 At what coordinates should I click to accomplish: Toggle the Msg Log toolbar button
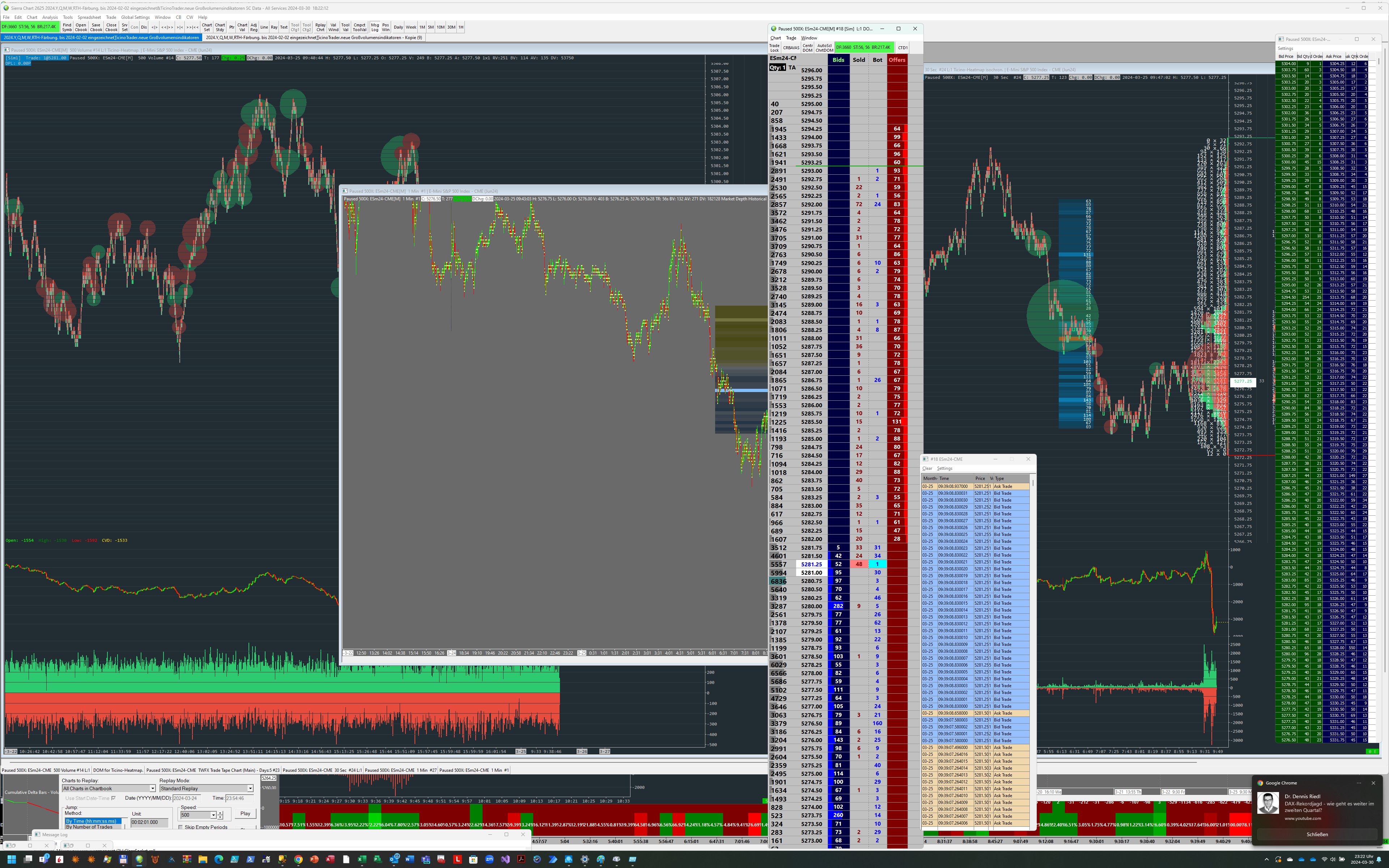click(x=375, y=27)
